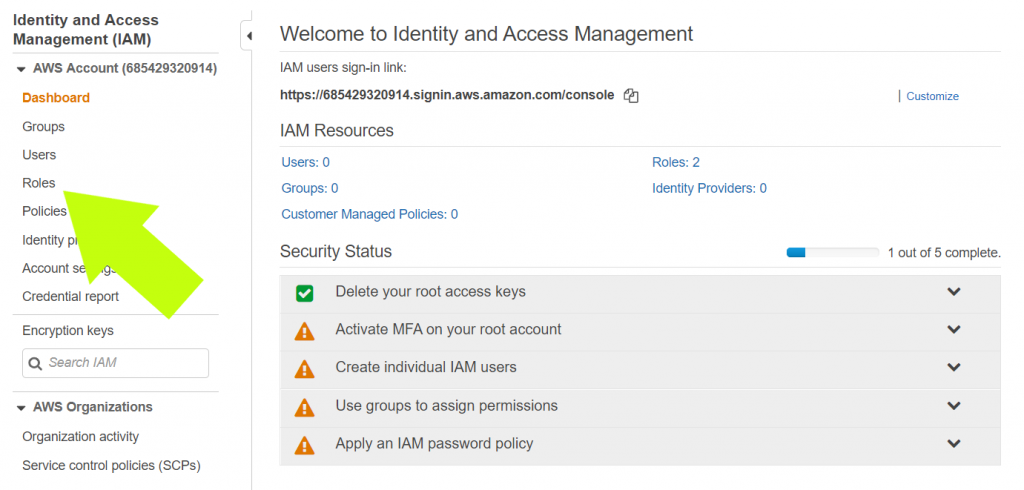Click the Security Status progress bar

[833, 252]
